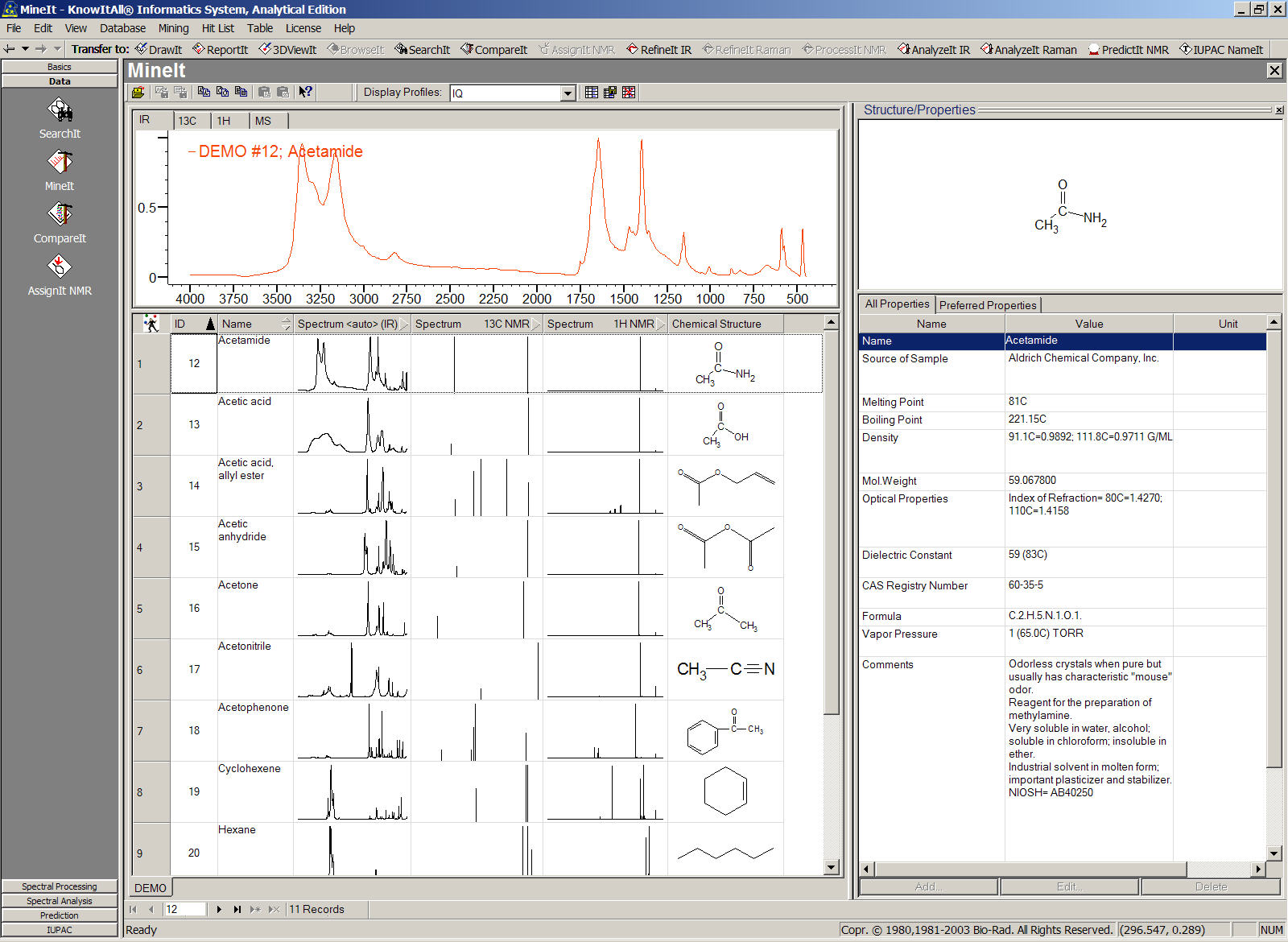The width and height of the screenshot is (1288, 942).
Task: Click the context help arrow icon
Action: point(305,92)
